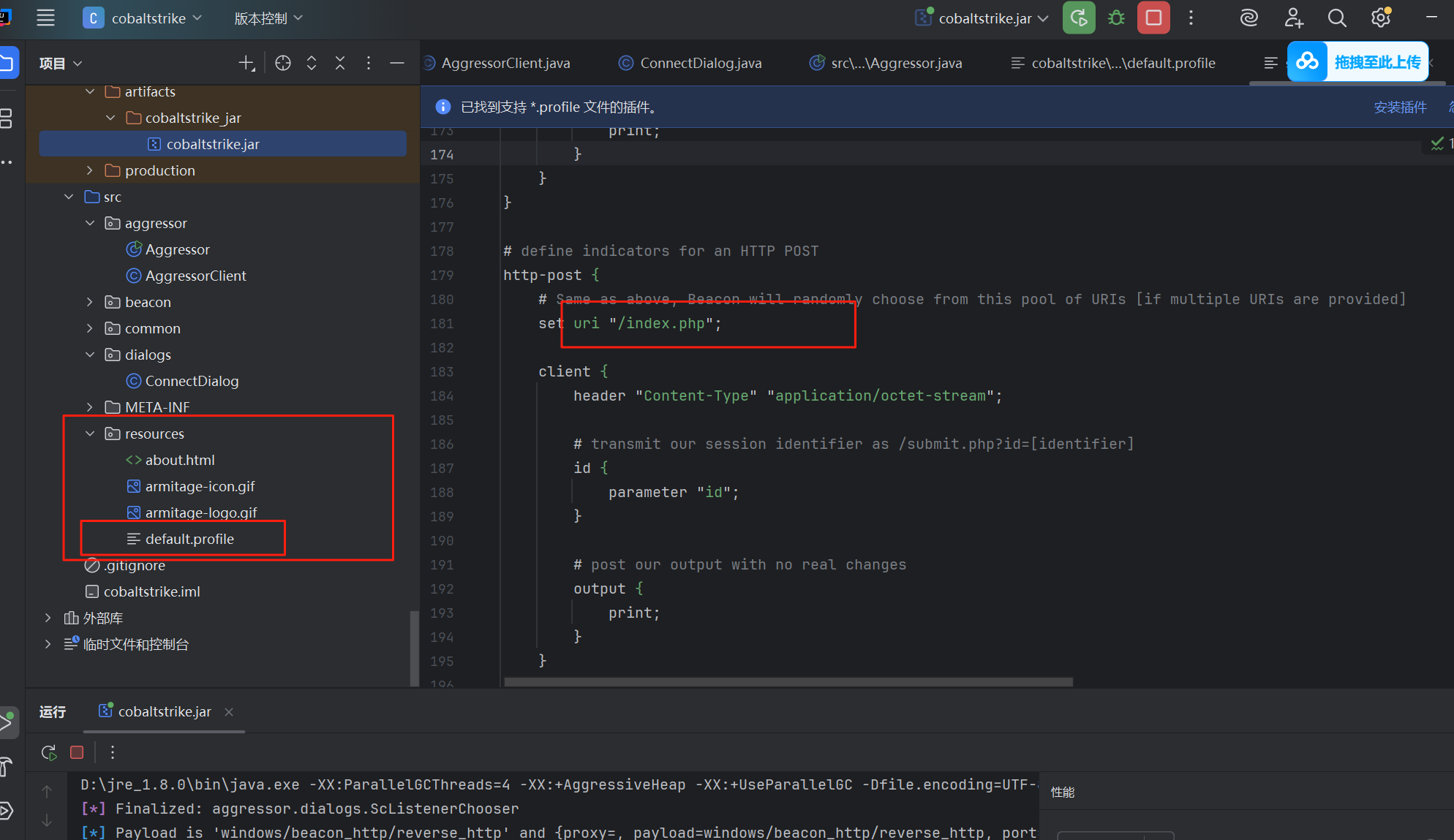Hide the project panel minimize icon
Viewport: 1454px width, 840px height.
(x=397, y=64)
